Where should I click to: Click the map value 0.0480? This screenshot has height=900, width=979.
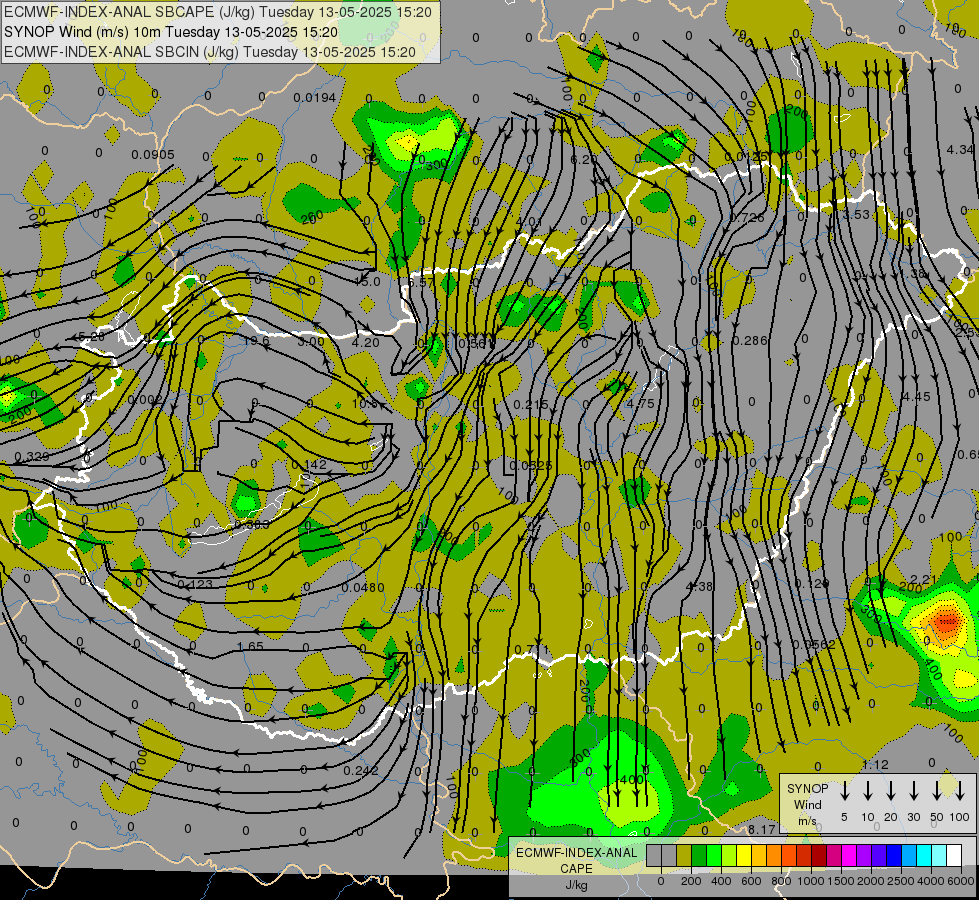(x=363, y=588)
